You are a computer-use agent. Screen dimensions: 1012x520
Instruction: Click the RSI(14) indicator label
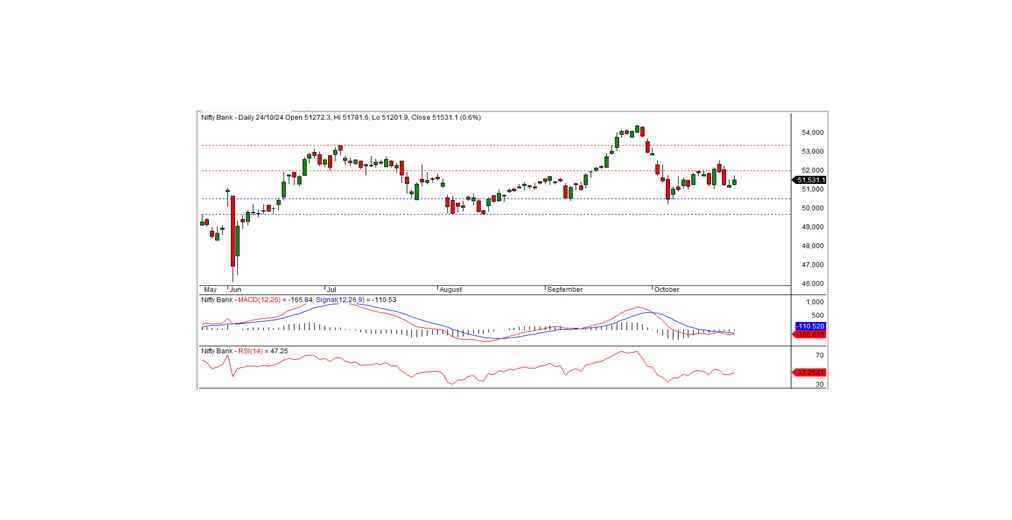tap(249, 351)
